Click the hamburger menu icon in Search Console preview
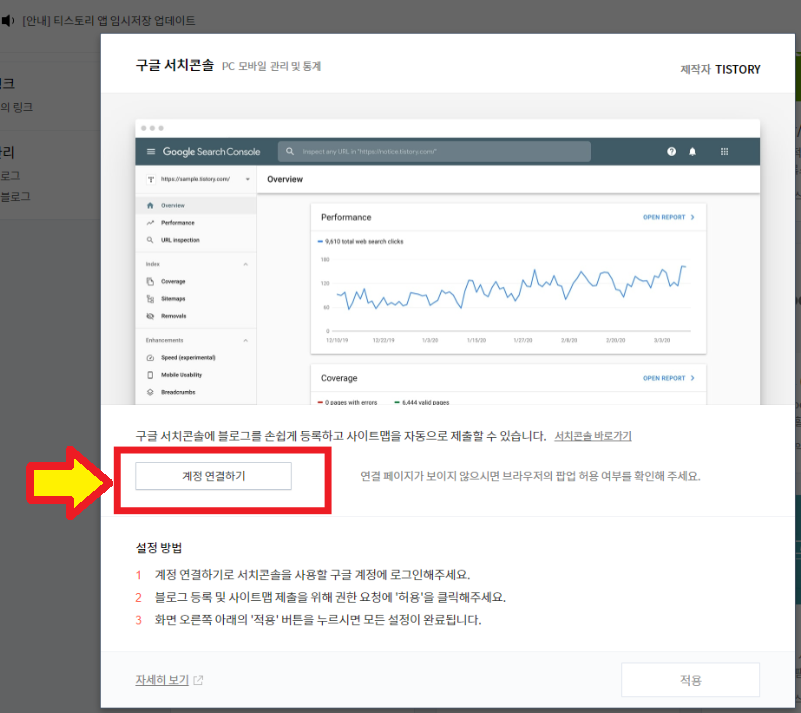 point(151,152)
